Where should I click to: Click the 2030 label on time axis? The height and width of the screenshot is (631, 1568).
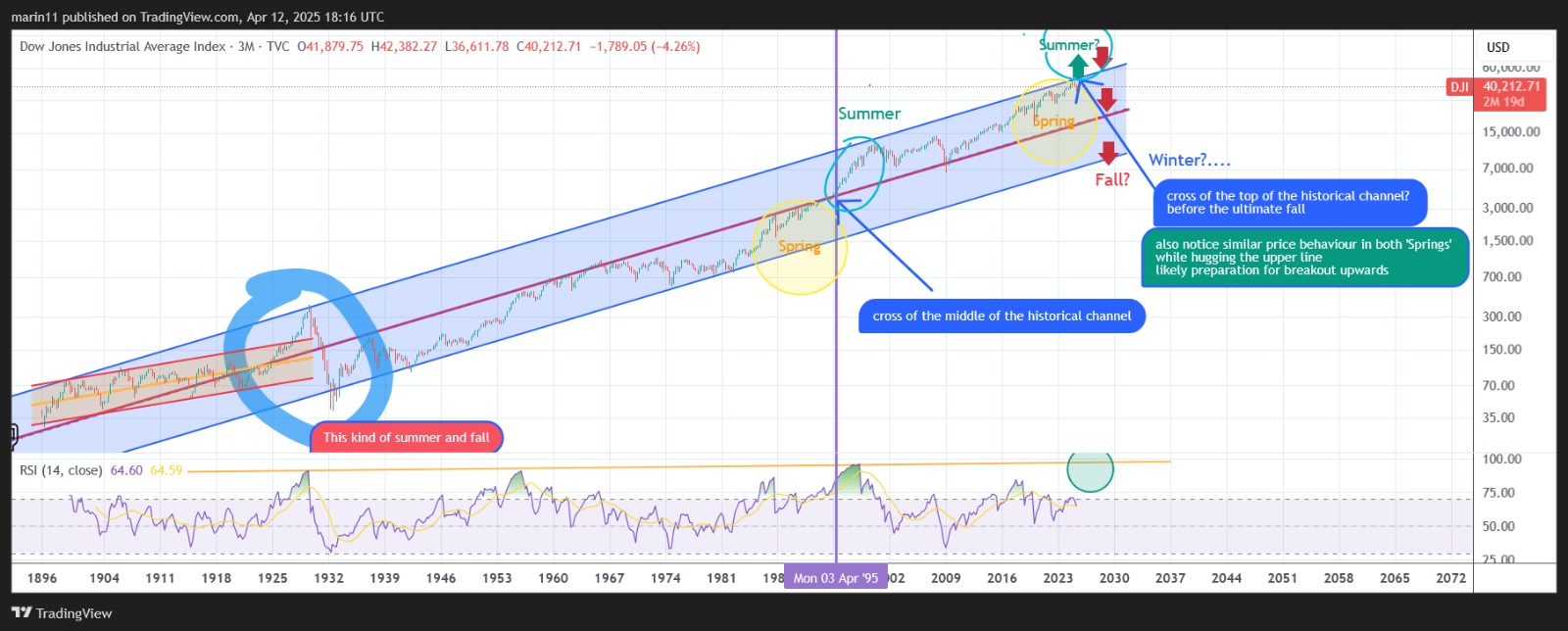1114,578
